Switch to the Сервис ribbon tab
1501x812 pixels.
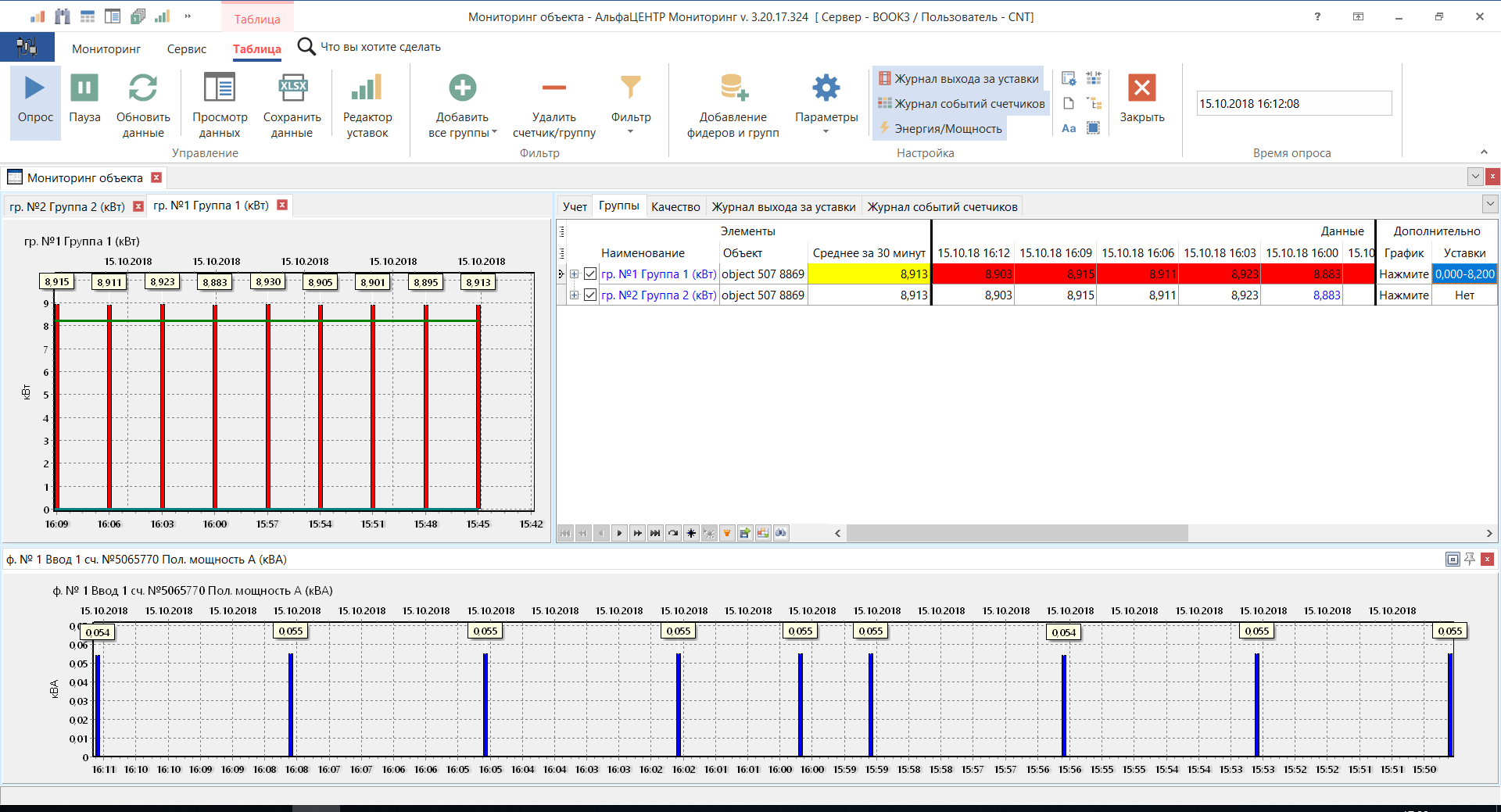click(x=186, y=49)
